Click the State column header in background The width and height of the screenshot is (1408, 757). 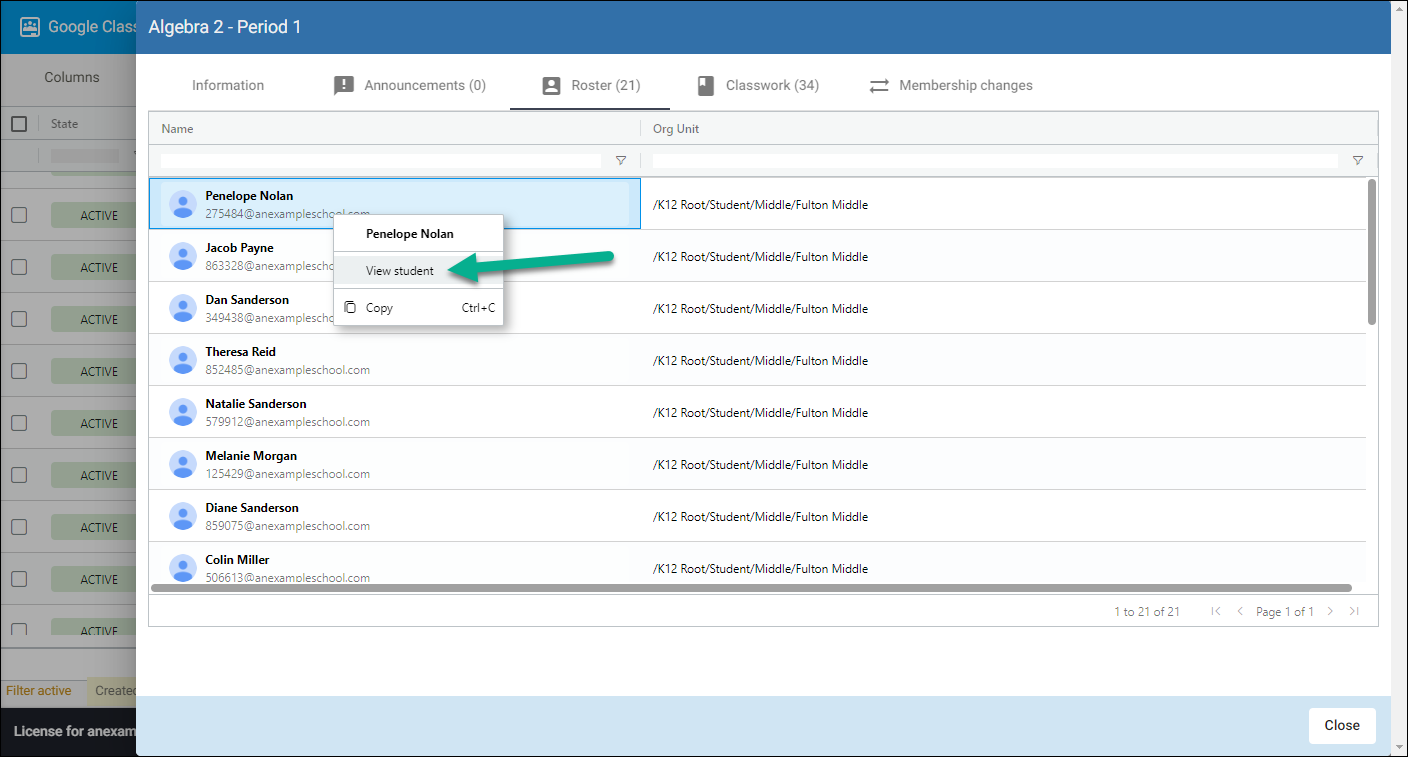coord(64,124)
